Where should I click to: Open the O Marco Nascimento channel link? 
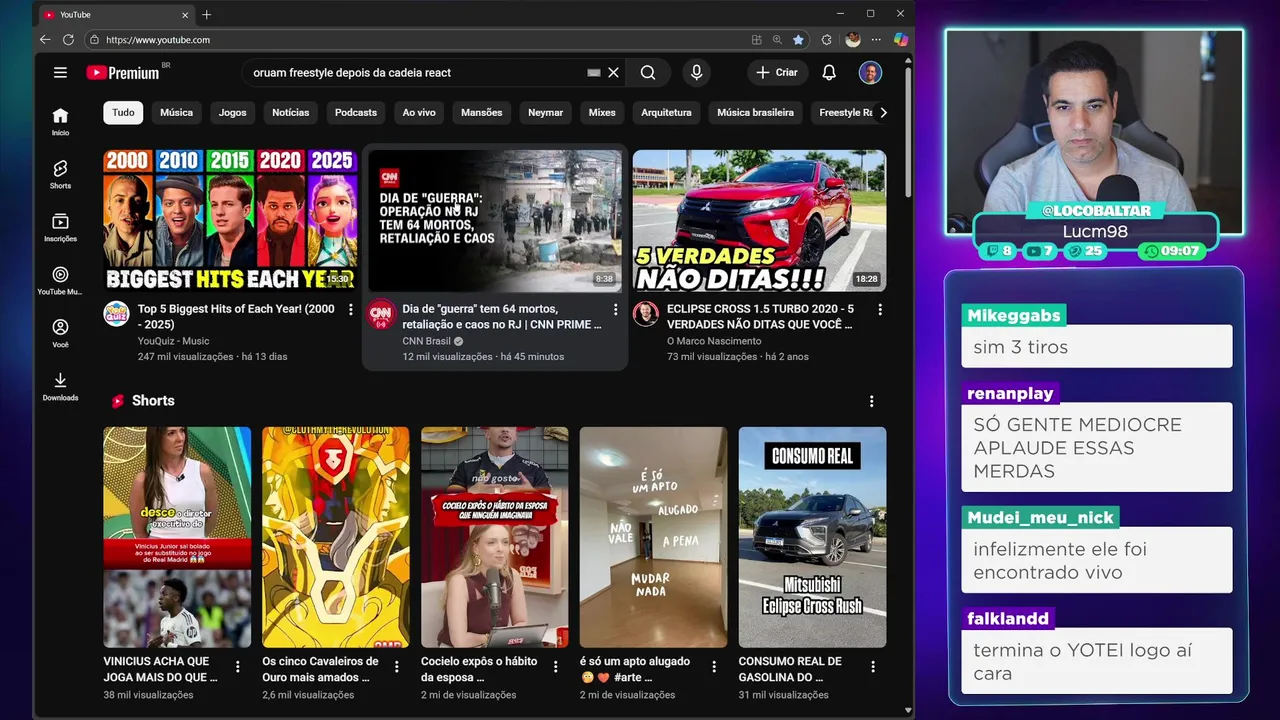[x=714, y=341]
